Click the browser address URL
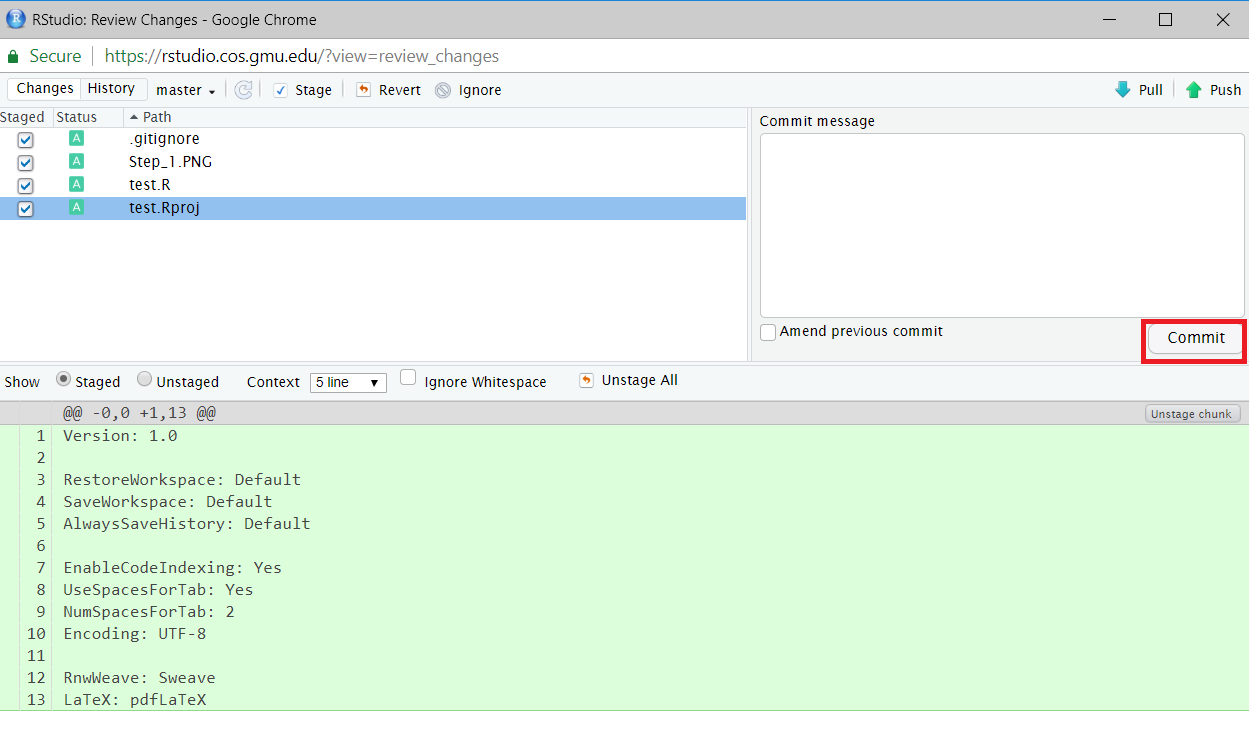Image resolution: width=1251 pixels, height=750 pixels. coord(302,56)
